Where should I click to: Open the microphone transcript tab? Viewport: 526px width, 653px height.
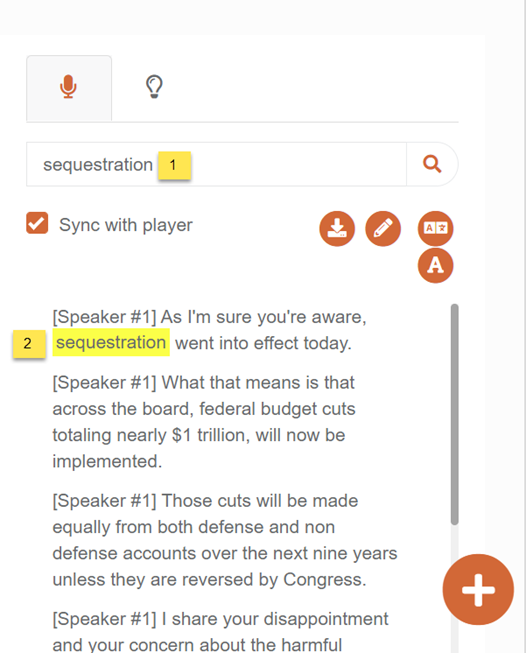click(x=69, y=88)
